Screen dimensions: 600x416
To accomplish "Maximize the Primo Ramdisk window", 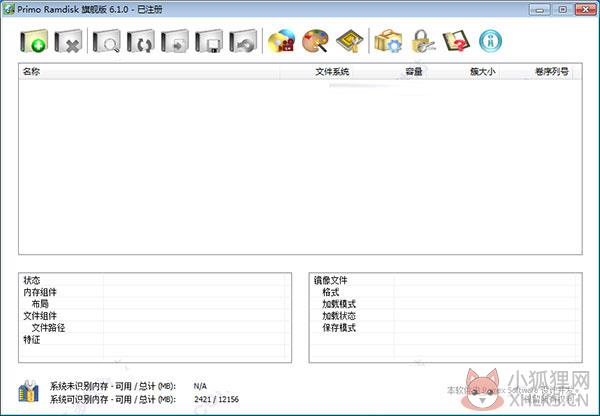I will pos(562,9).
